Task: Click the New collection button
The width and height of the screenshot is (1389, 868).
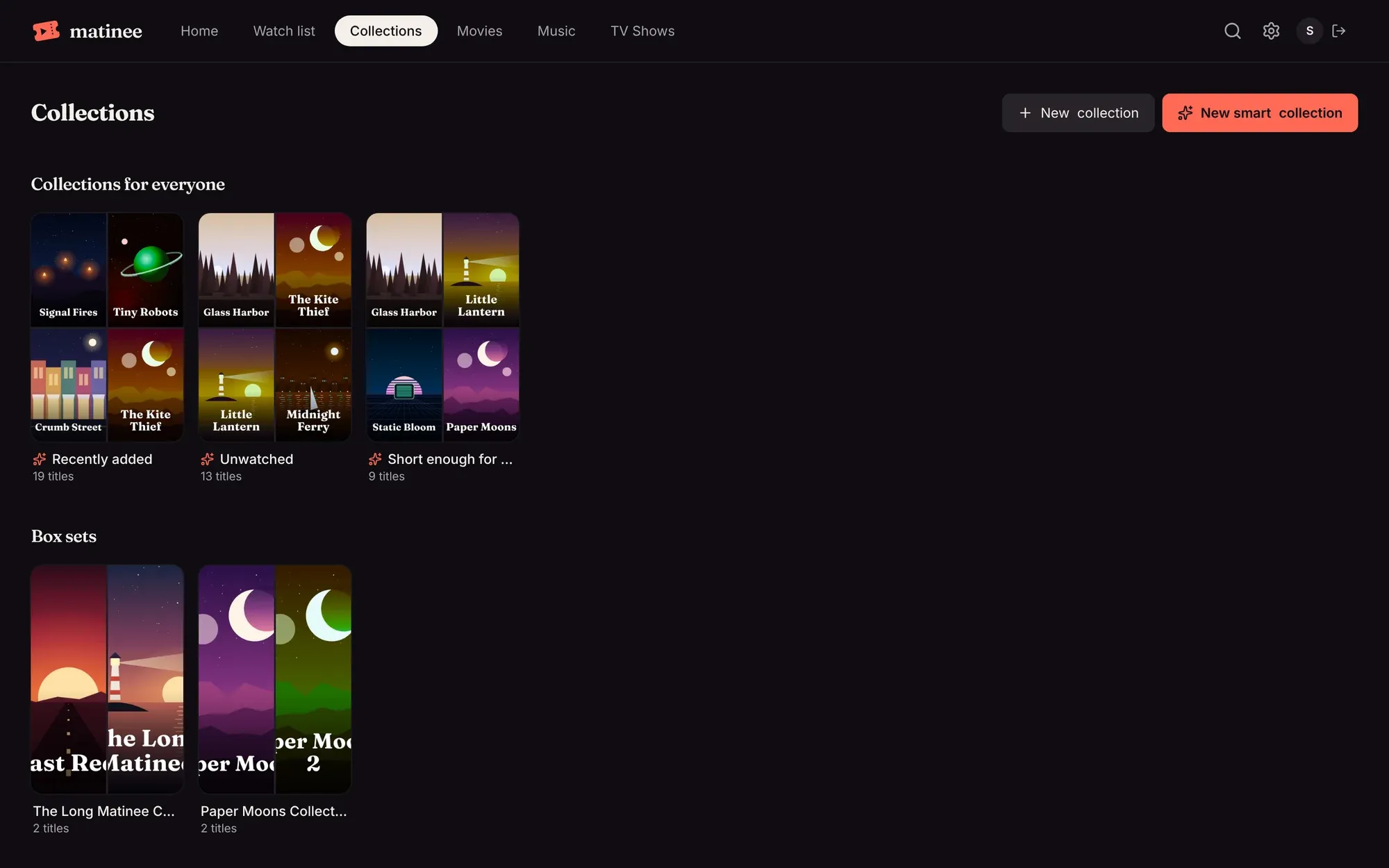Action: (x=1078, y=112)
